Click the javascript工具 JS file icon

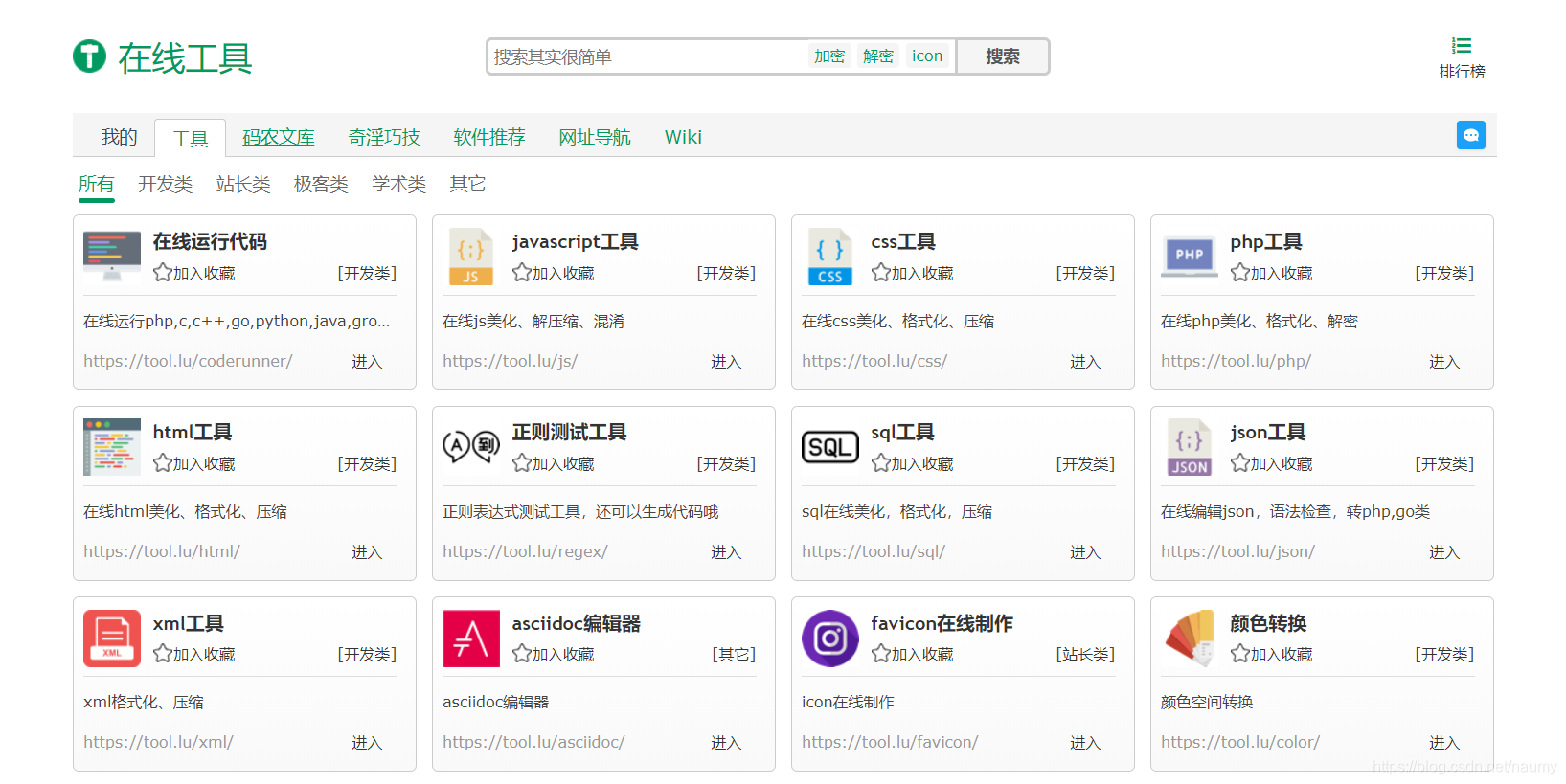pyautogui.click(x=470, y=257)
